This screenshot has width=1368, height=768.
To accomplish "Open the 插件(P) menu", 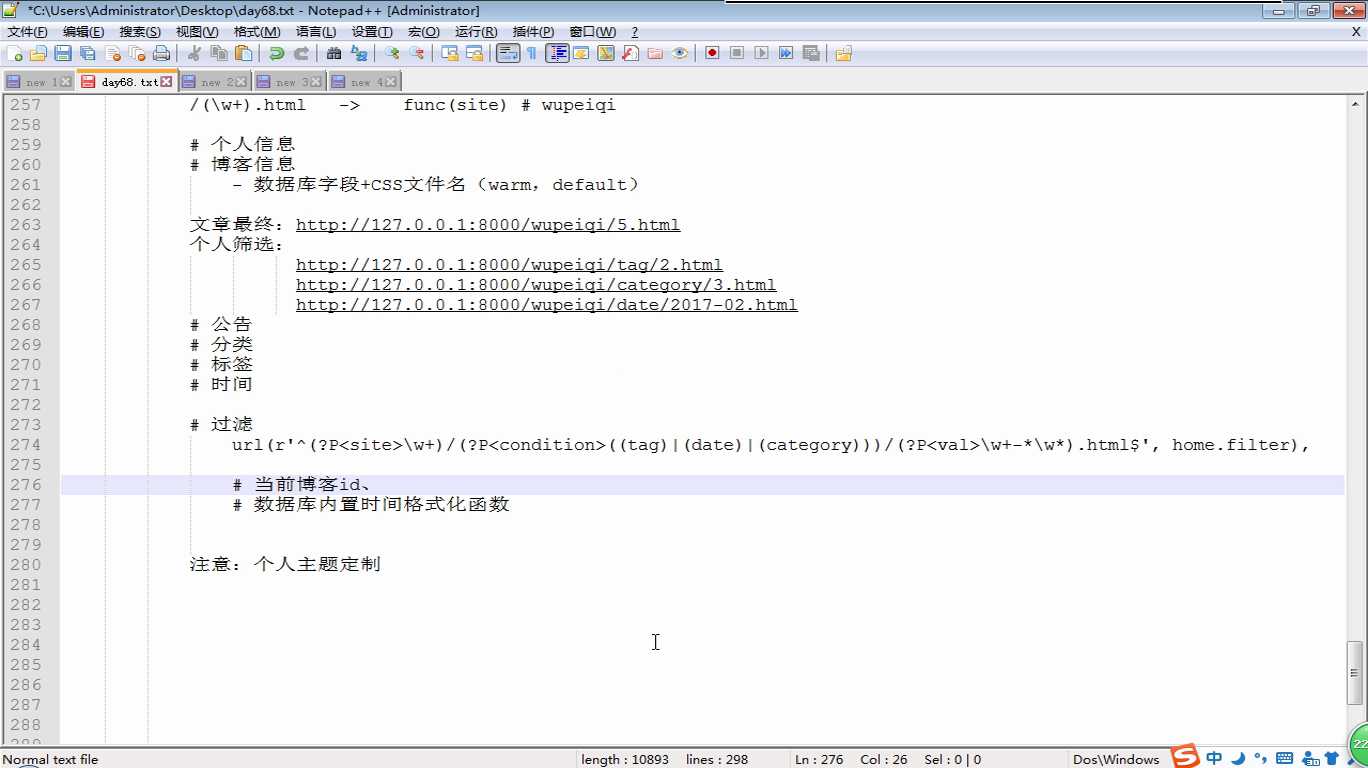I will [x=533, y=32].
